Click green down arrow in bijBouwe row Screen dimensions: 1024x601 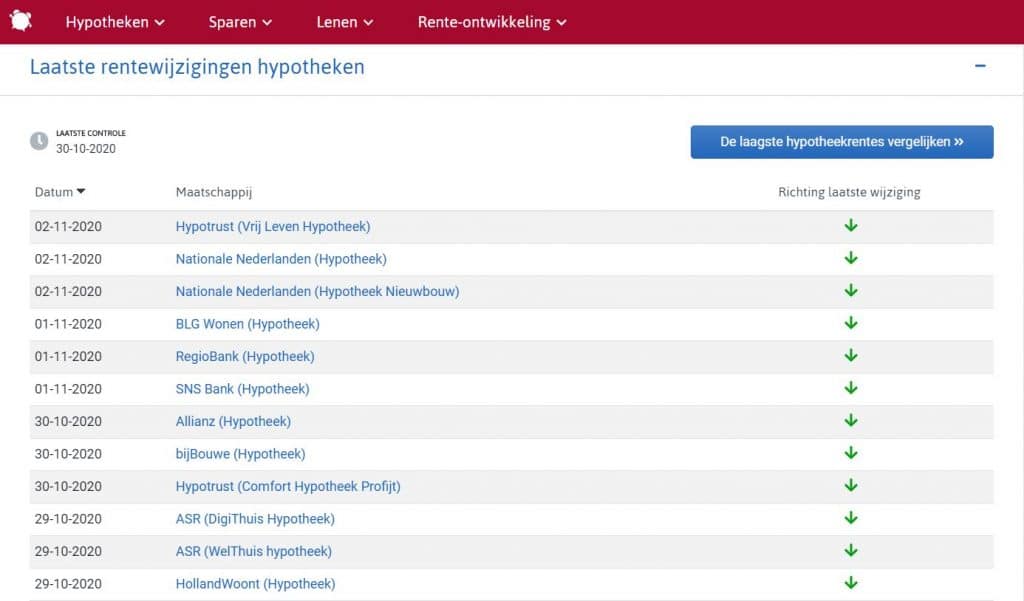pyautogui.click(x=850, y=453)
